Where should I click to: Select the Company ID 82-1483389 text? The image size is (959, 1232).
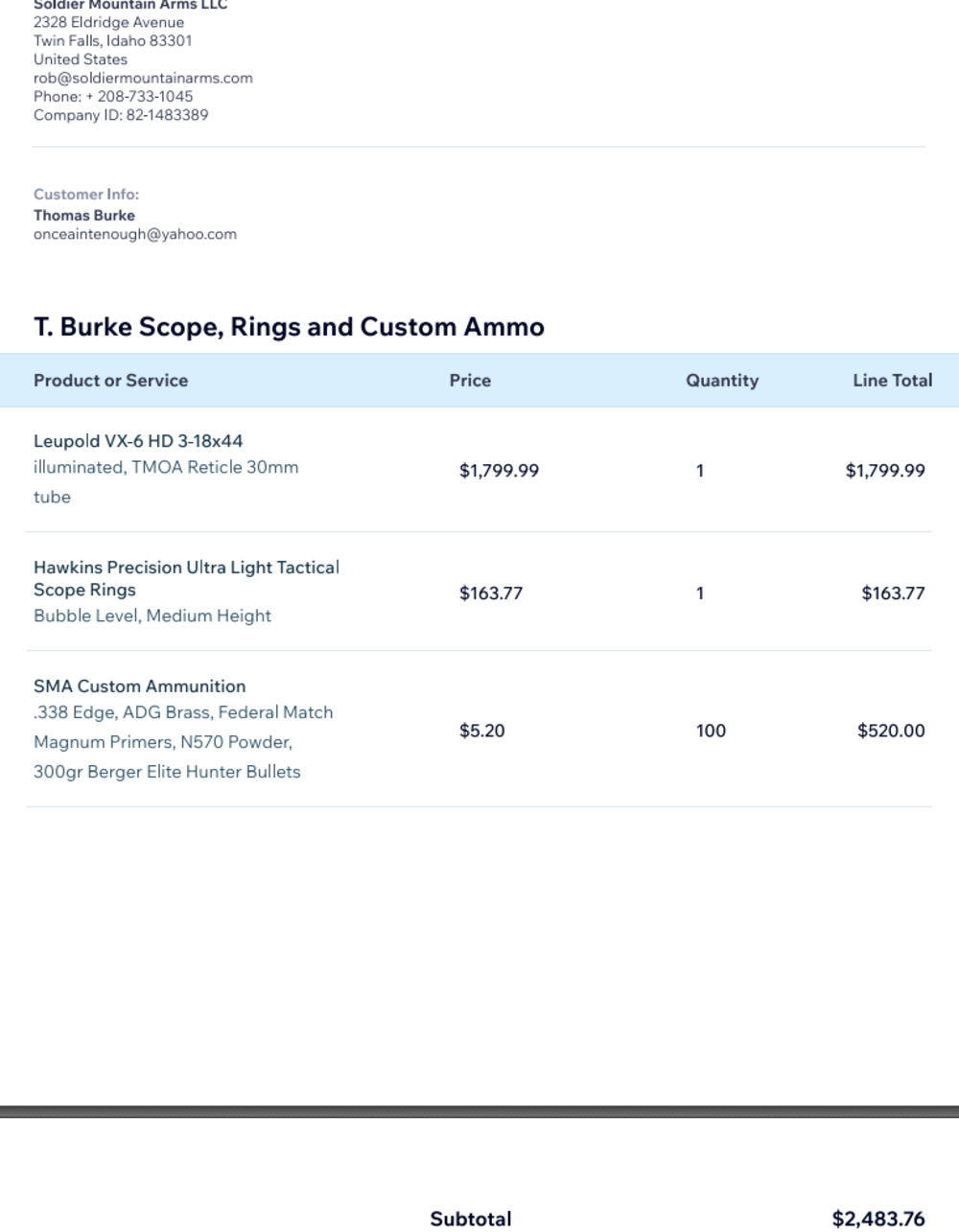click(121, 115)
